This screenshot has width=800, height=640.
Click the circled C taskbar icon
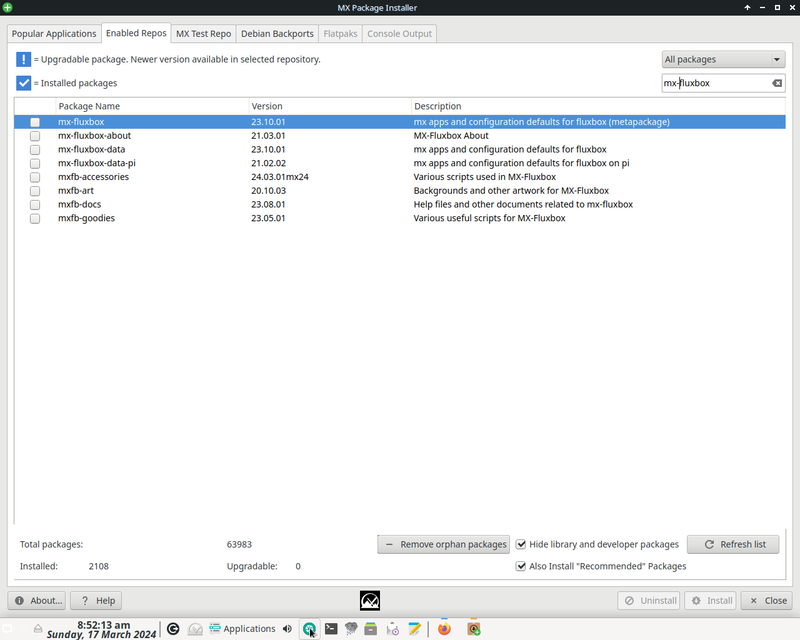(173, 629)
